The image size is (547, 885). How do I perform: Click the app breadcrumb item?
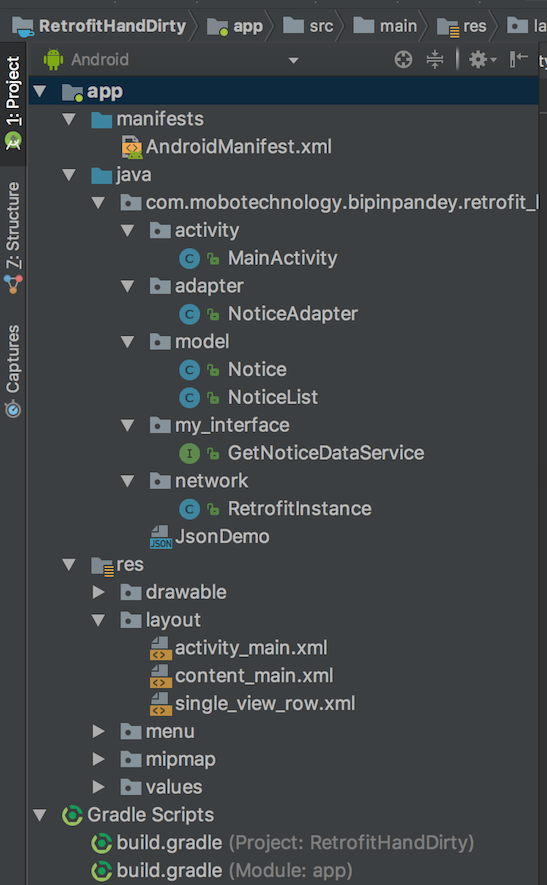235,26
